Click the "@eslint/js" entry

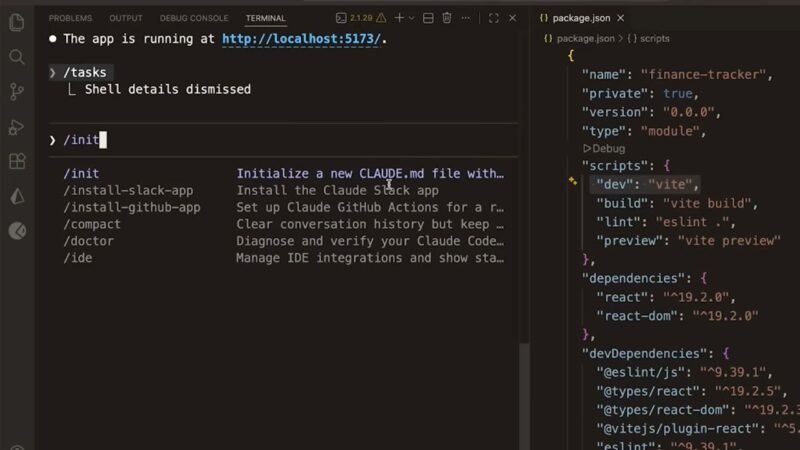tap(684, 372)
